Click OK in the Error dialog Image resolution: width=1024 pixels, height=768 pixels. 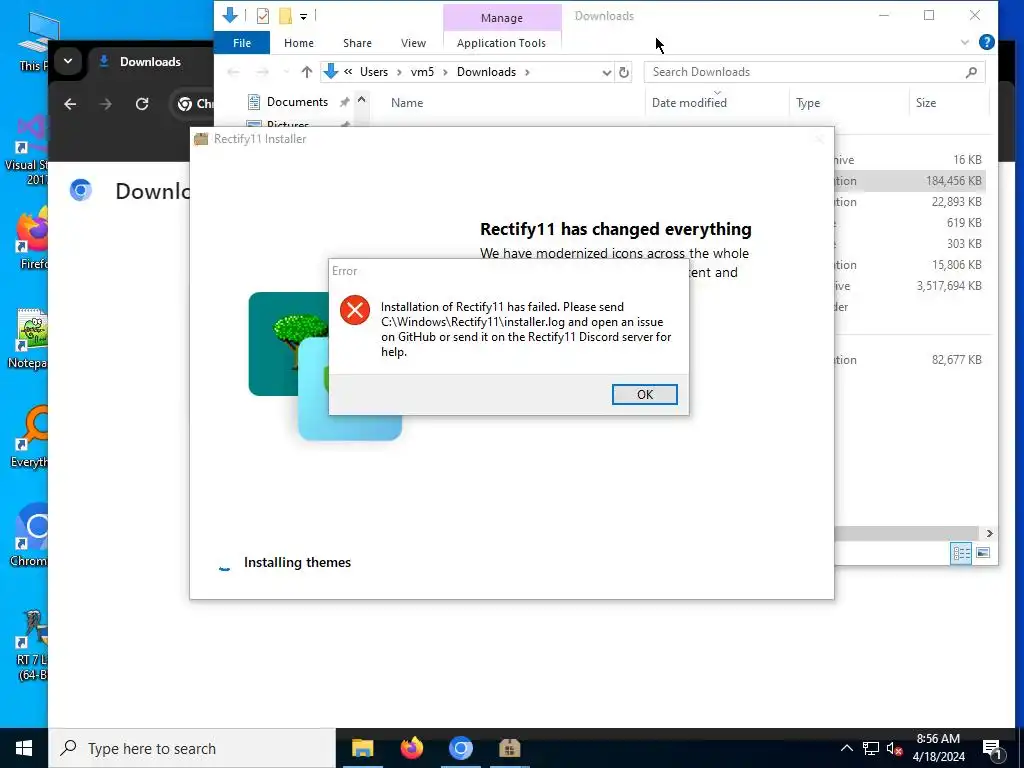pyautogui.click(x=644, y=394)
